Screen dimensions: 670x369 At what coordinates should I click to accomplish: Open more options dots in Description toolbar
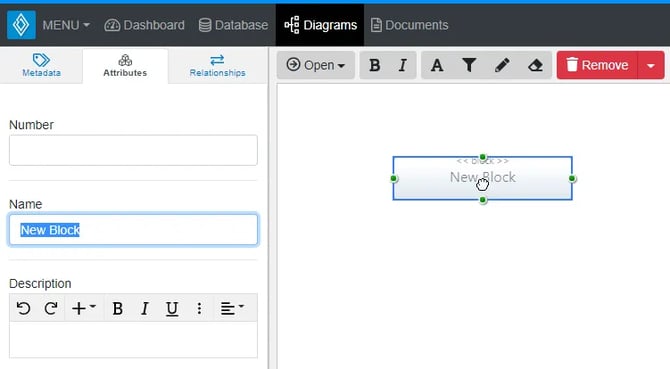point(199,308)
